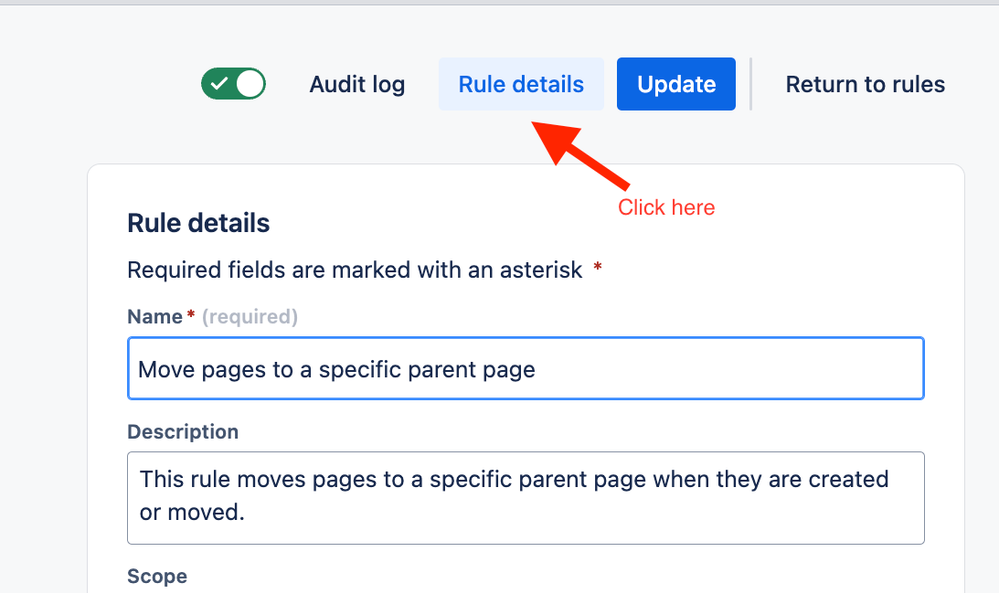The height and width of the screenshot is (593, 999).
Task: Go back via Return to rules
Action: point(865,84)
